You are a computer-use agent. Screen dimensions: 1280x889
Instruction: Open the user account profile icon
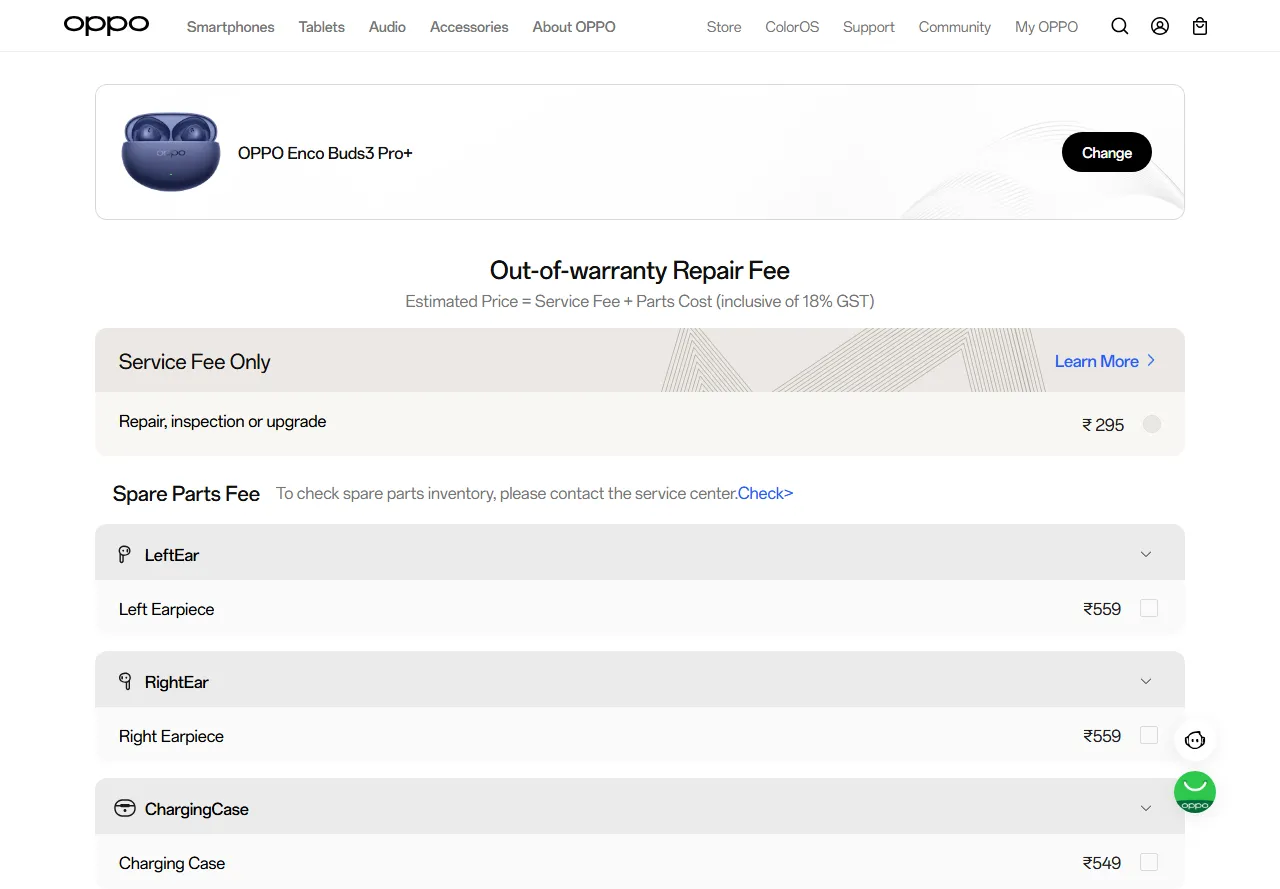tap(1160, 27)
